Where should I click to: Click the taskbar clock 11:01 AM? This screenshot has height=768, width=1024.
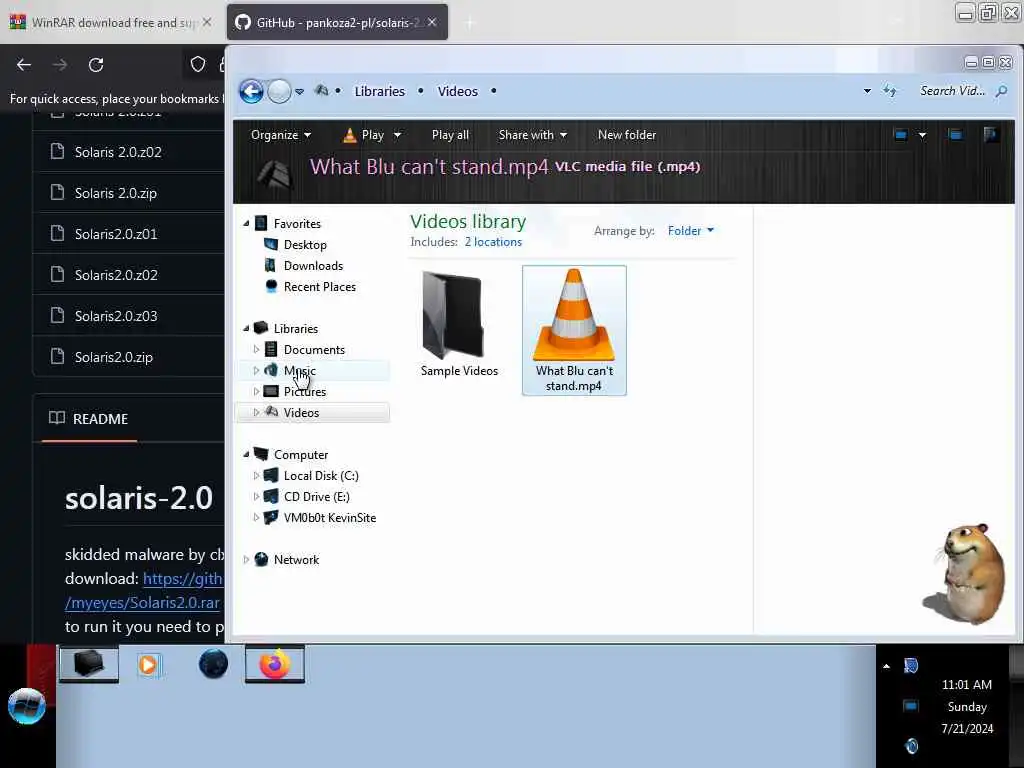967,685
